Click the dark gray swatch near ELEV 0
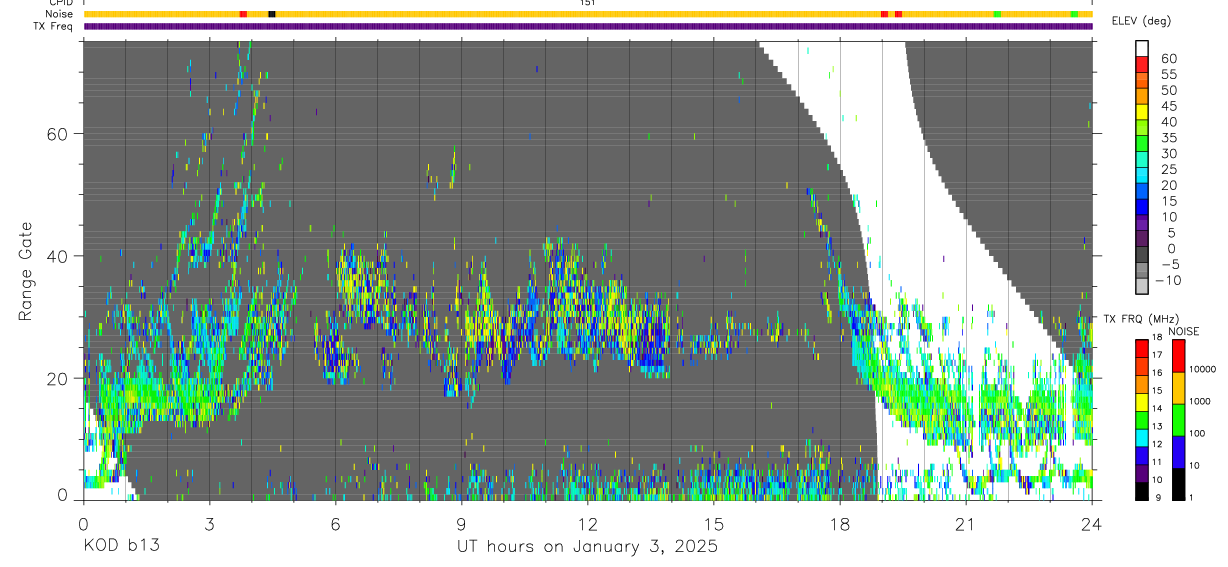This screenshot has width=1228, height=567. coord(1142,254)
